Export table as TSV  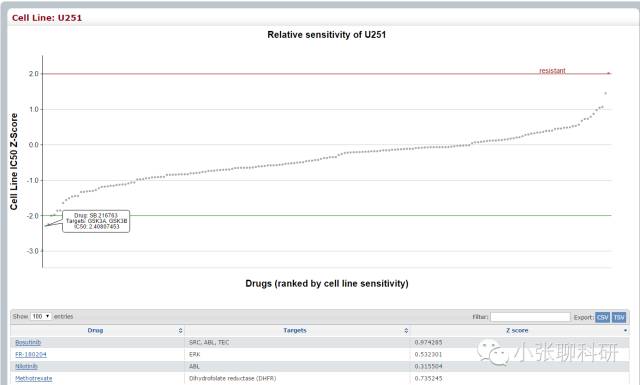[x=619, y=317]
